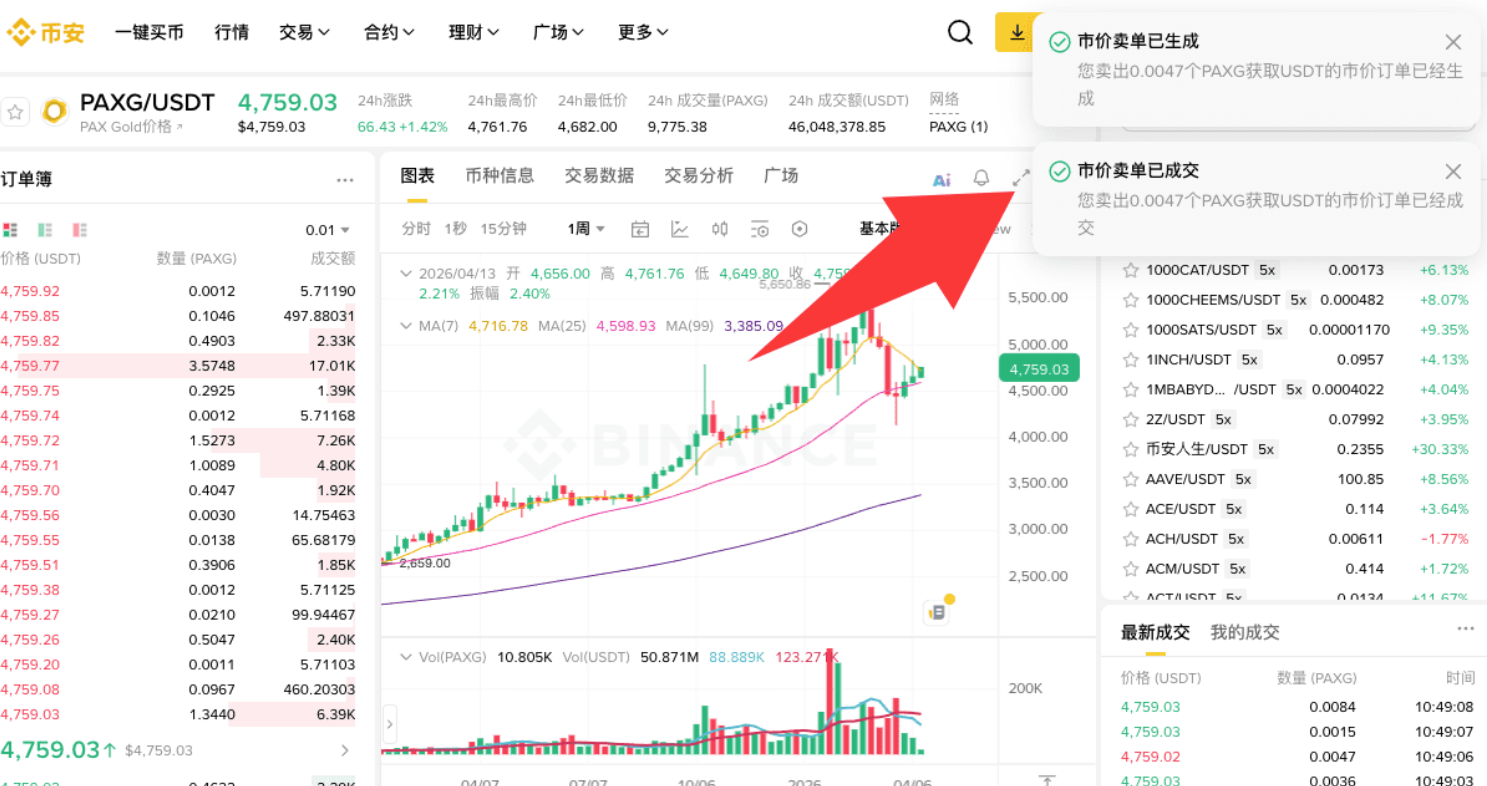Open the 1周 interval dropdown
1487x786 pixels.
(x=584, y=229)
